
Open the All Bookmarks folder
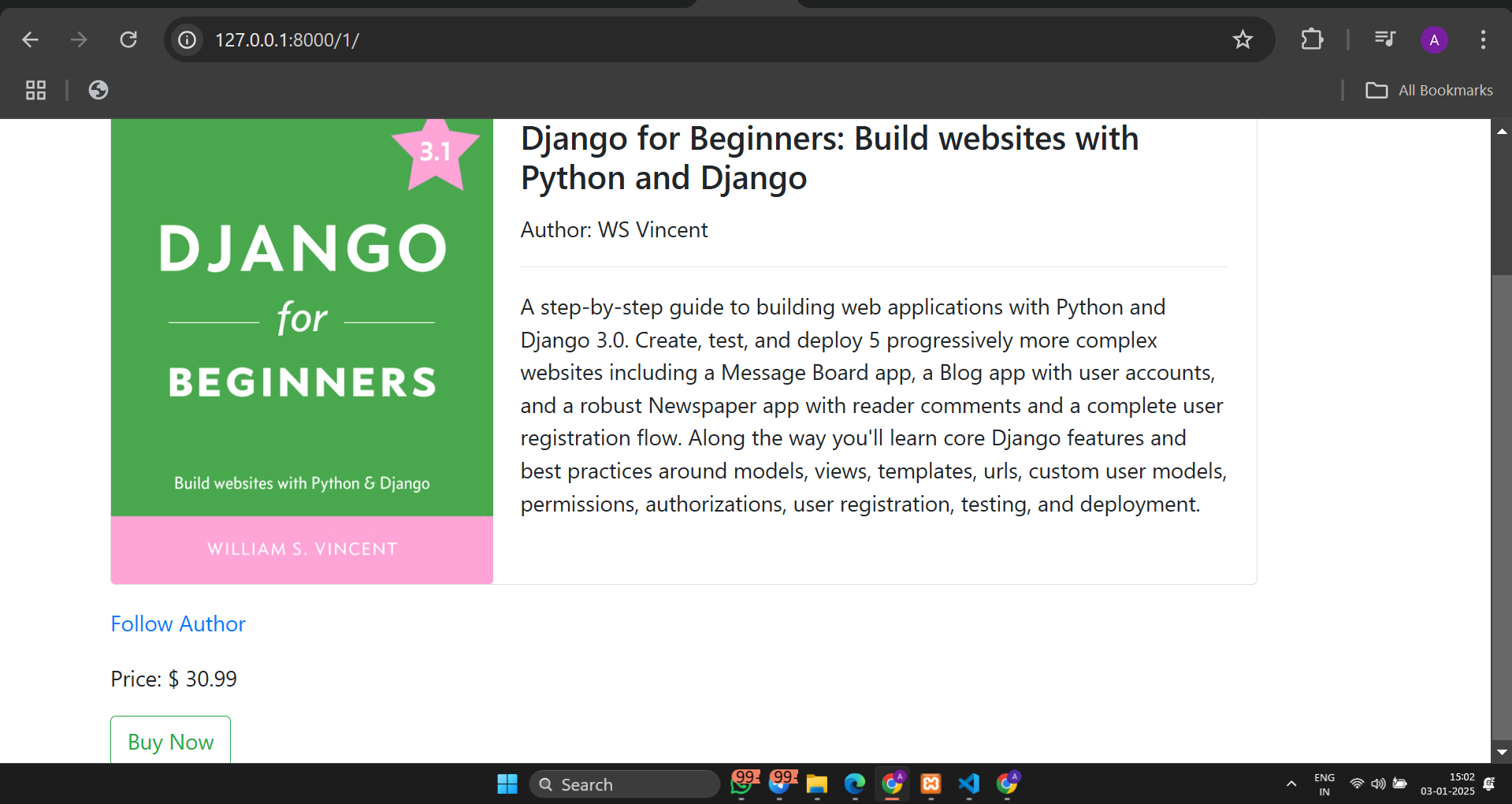[x=1429, y=91]
